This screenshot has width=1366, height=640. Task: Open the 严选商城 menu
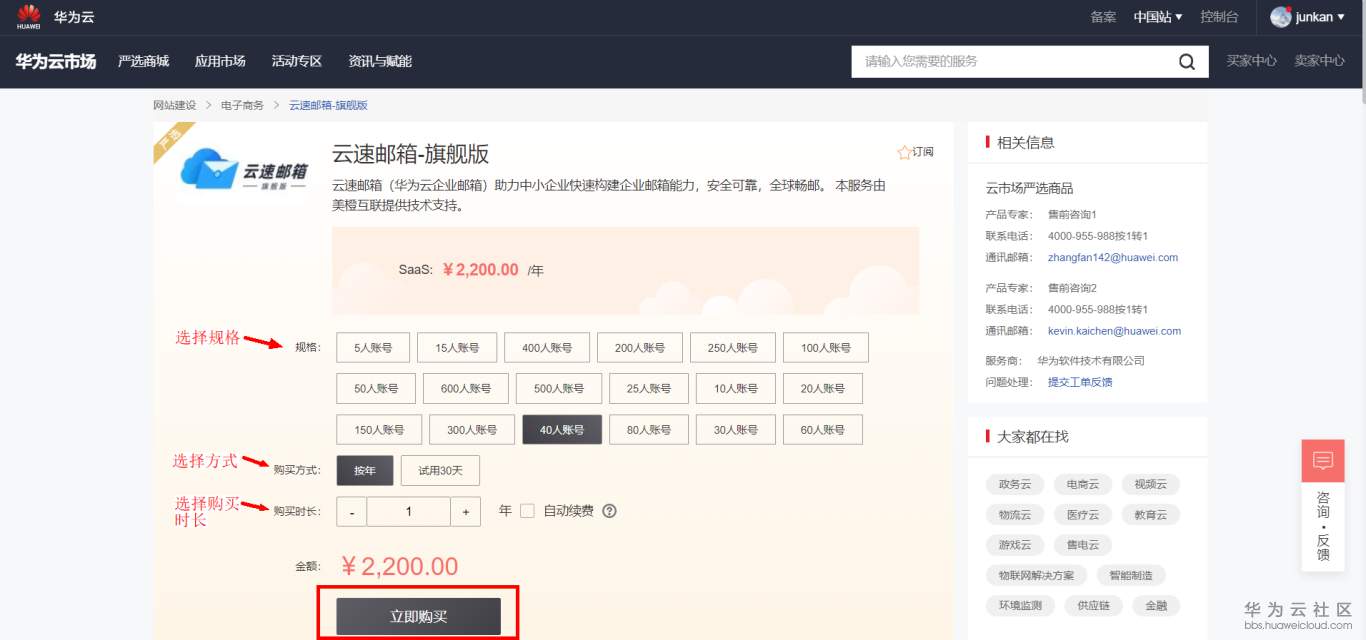tap(144, 61)
